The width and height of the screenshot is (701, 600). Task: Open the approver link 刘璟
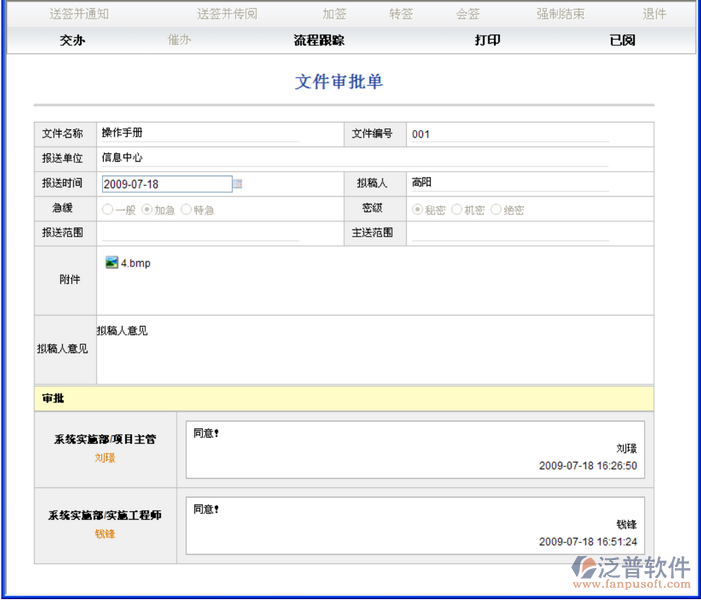click(x=105, y=458)
